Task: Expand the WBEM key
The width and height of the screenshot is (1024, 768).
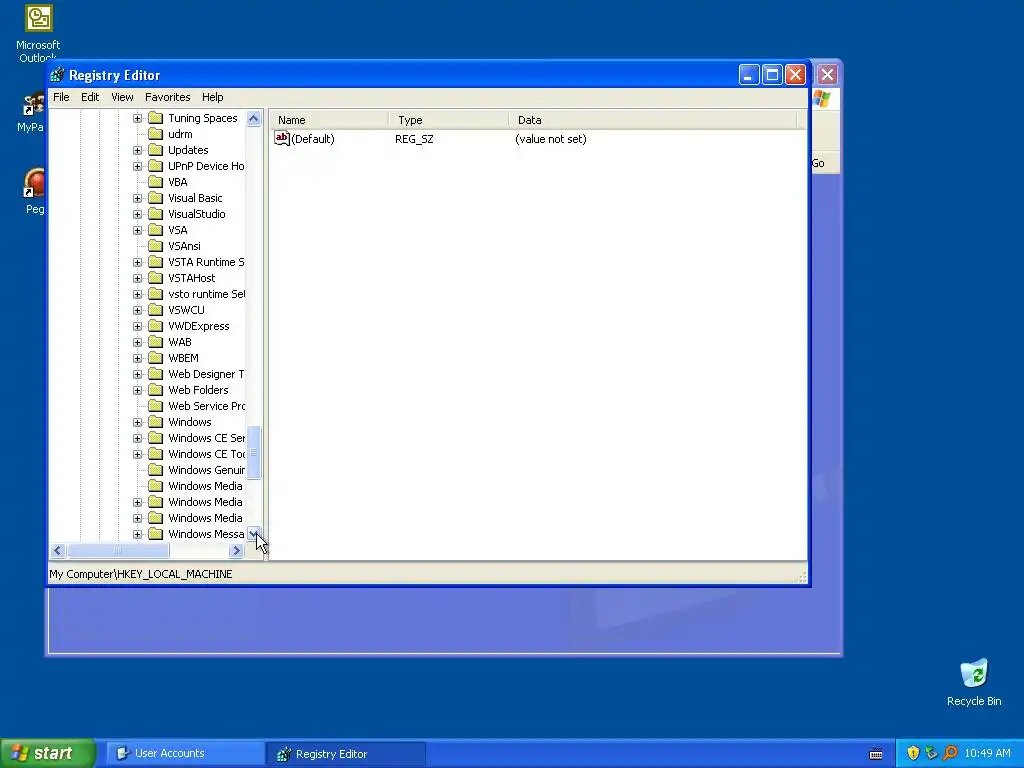Action: click(137, 359)
